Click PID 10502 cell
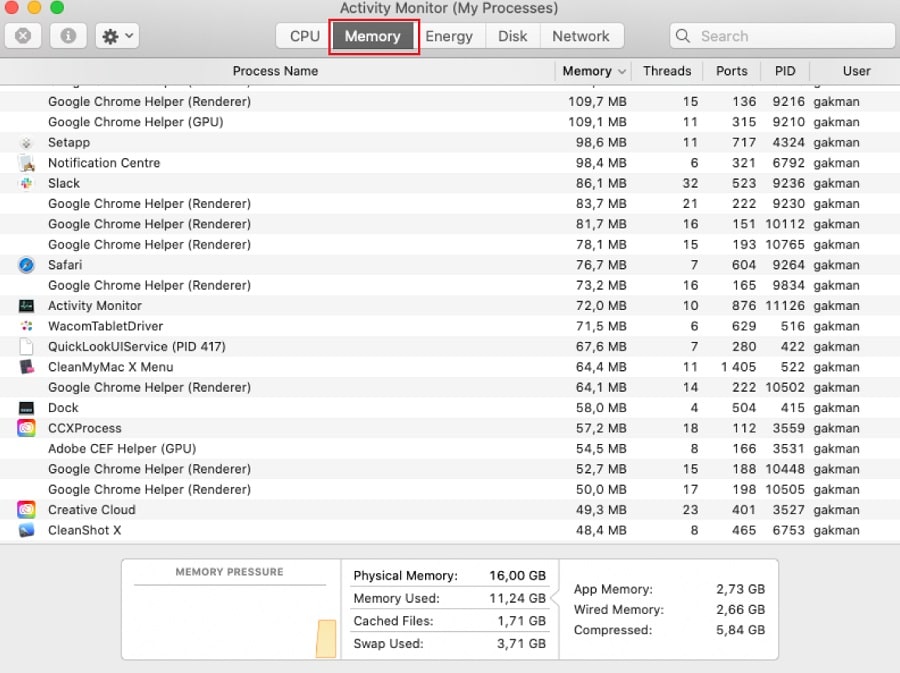 click(785, 388)
